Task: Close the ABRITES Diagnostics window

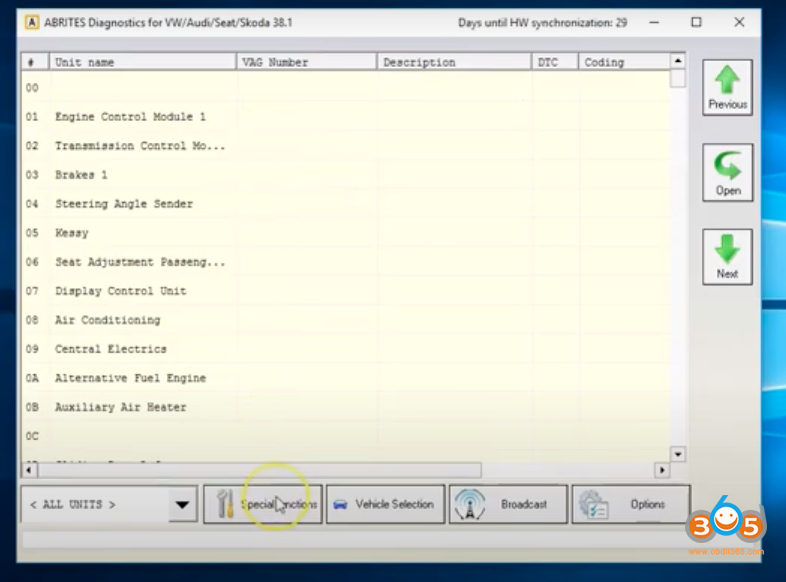Action: click(739, 23)
